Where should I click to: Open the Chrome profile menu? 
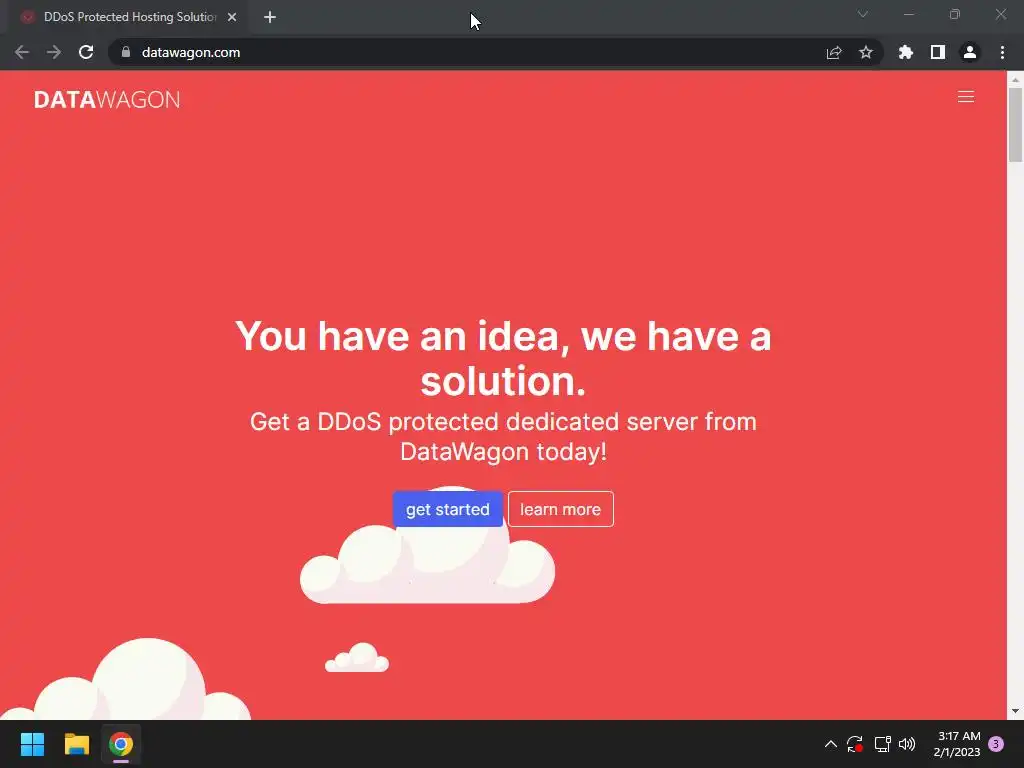coord(970,52)
